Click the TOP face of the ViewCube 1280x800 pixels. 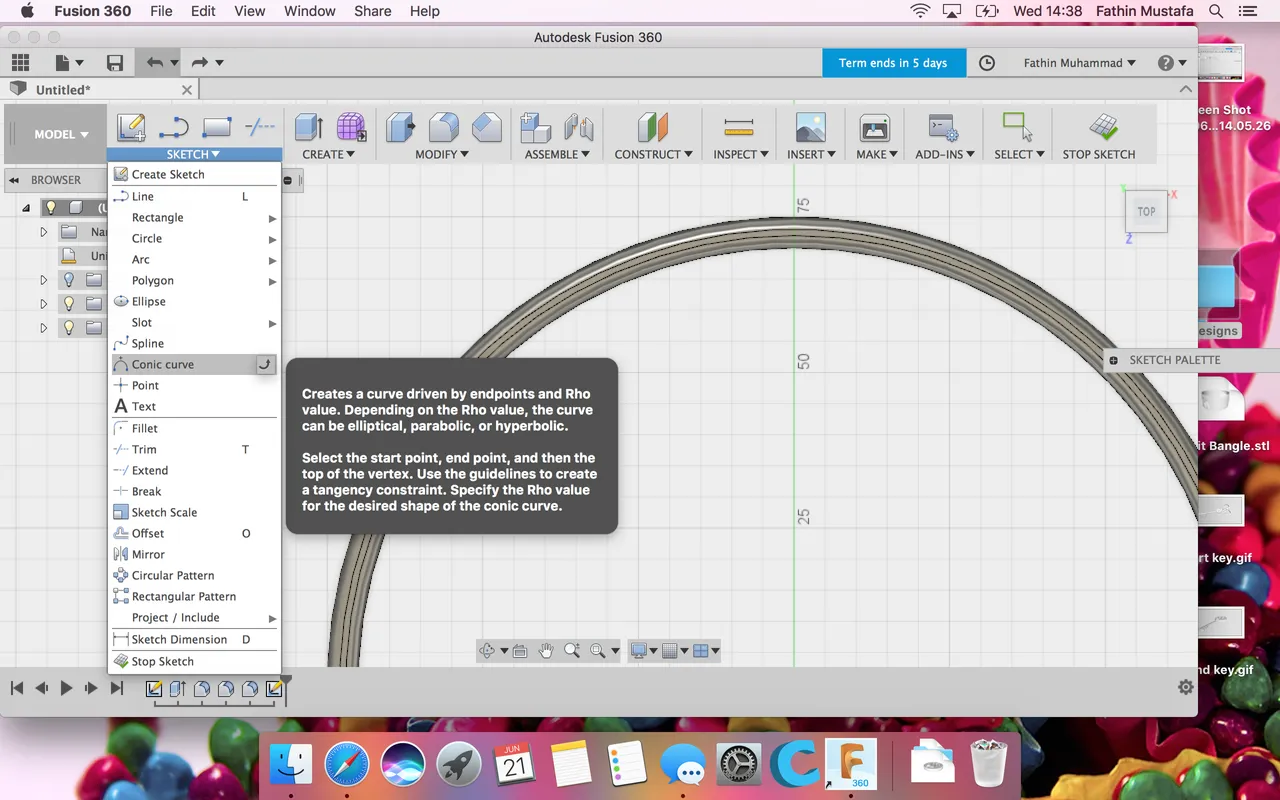[x=1146, y=212]
